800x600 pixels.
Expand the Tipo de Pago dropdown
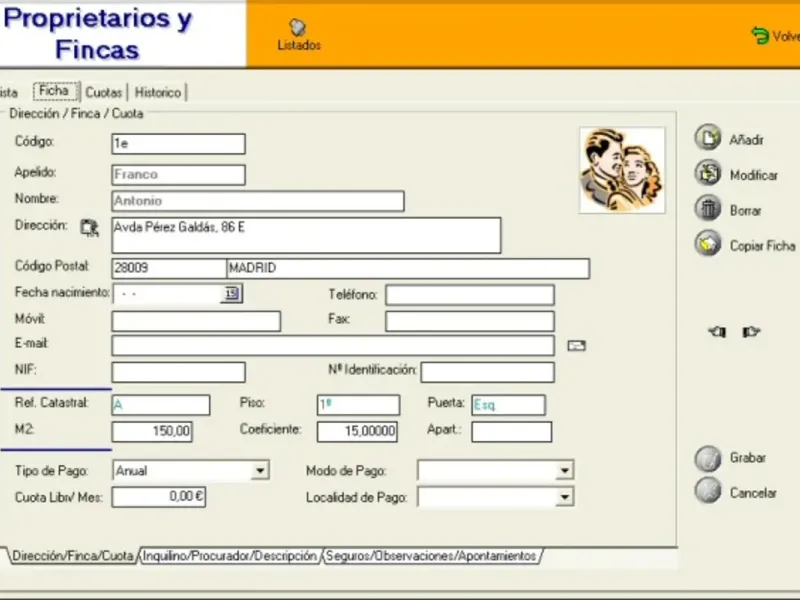pos(260,470)
